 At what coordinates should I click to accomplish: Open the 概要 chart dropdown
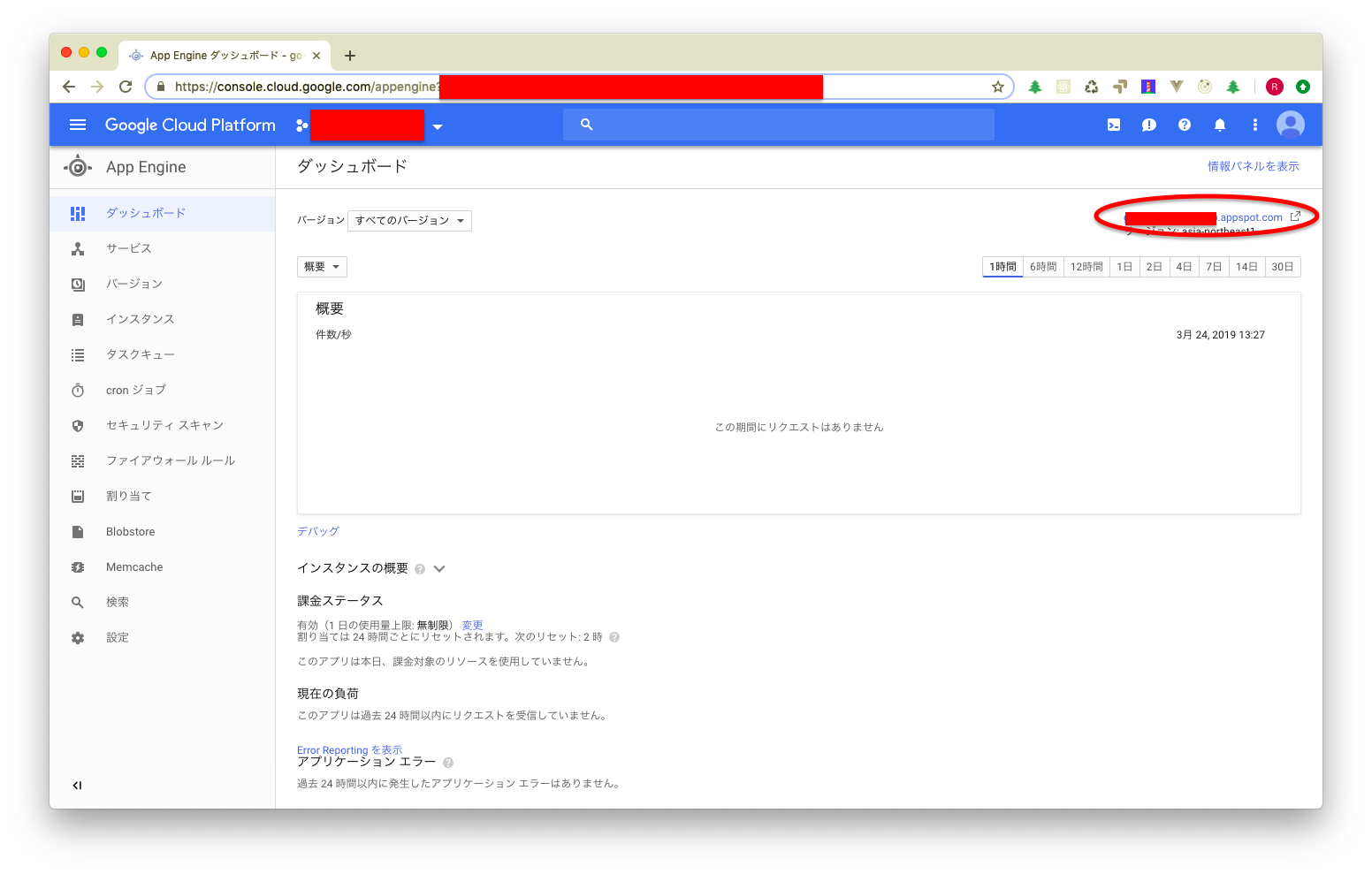click(x=321, y=266)
